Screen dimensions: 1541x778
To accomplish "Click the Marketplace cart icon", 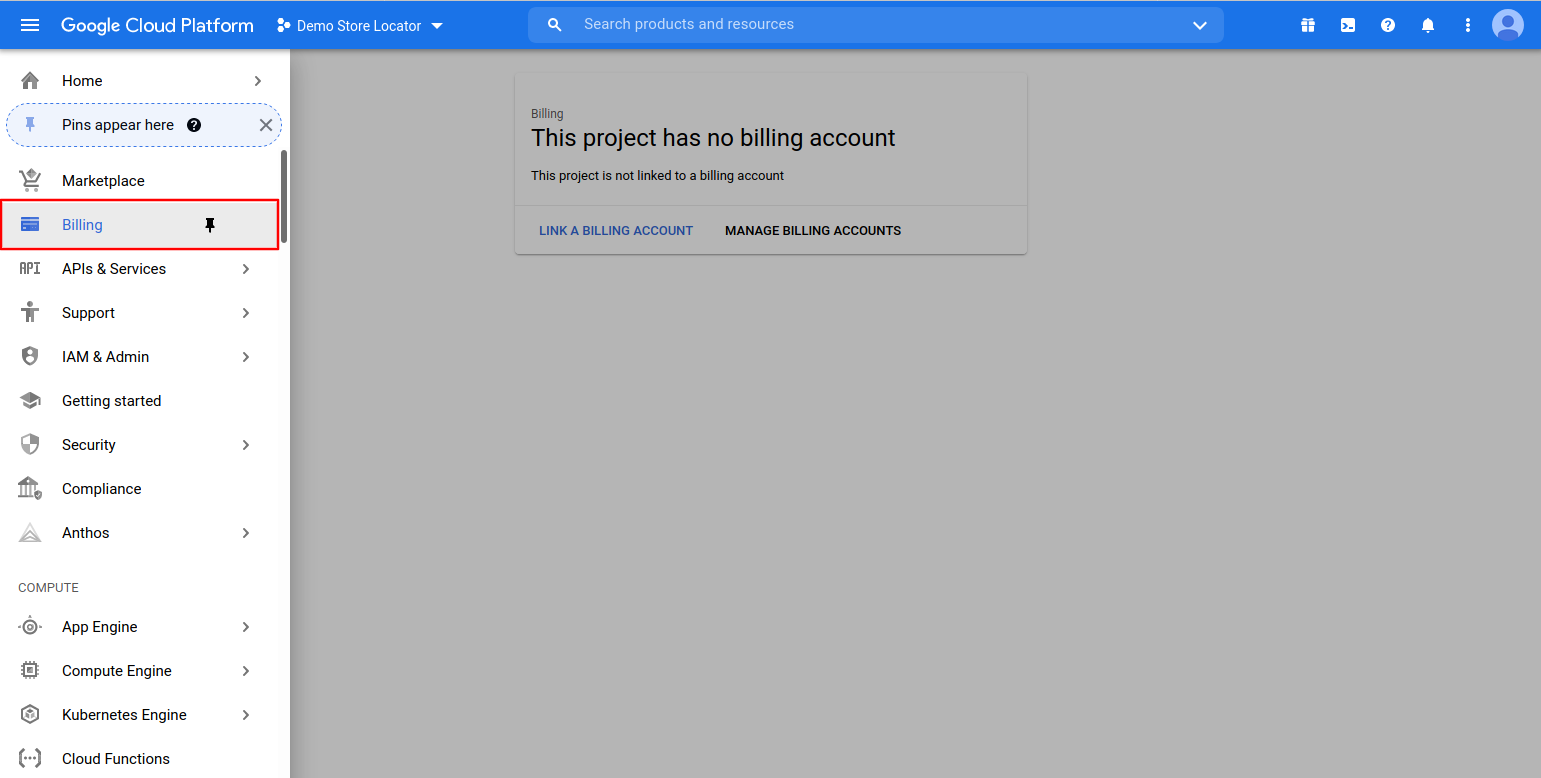I will [x=30, y=181].
